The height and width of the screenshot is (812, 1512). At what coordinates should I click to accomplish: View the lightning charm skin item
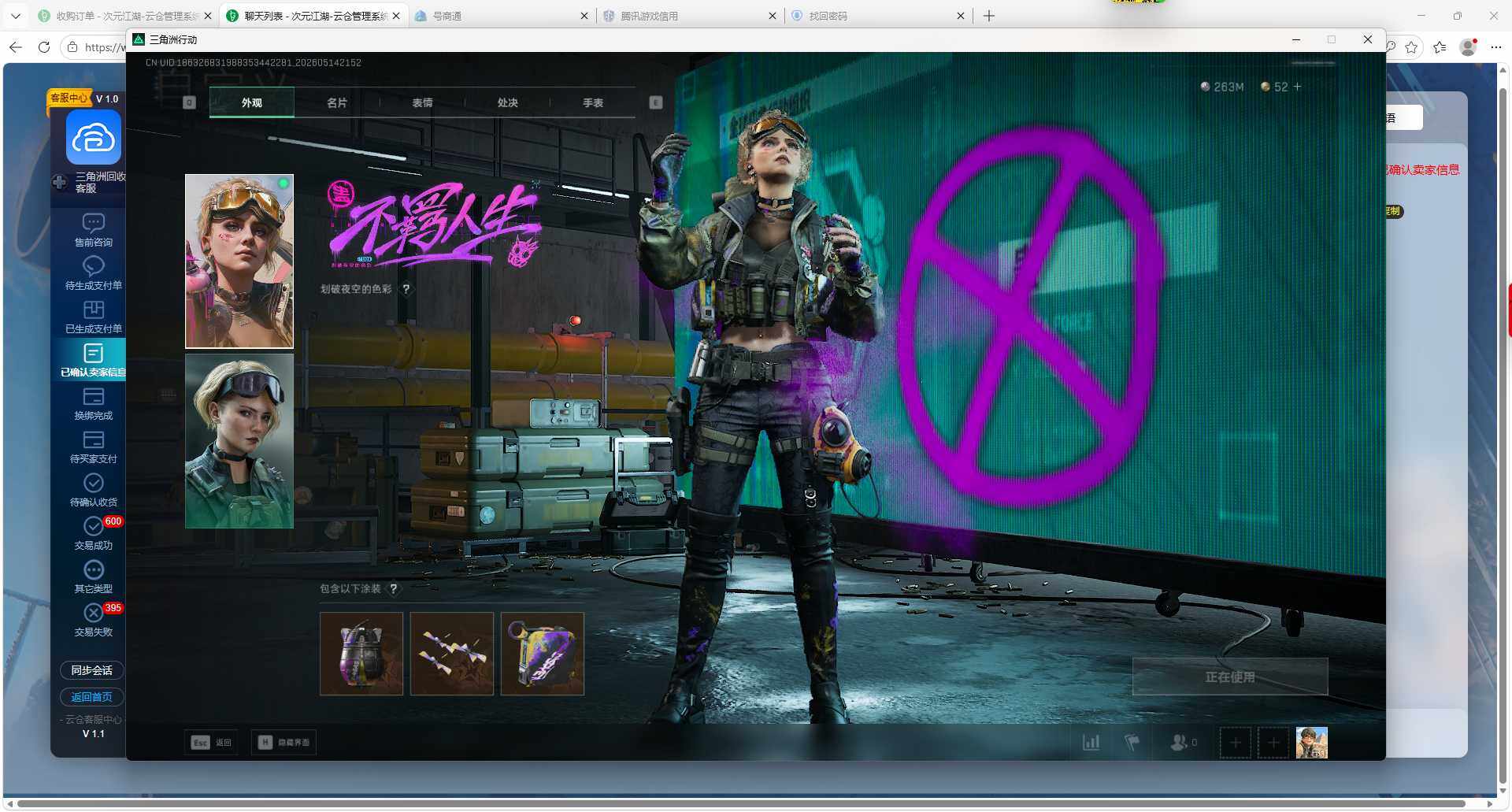click(452, 654)
